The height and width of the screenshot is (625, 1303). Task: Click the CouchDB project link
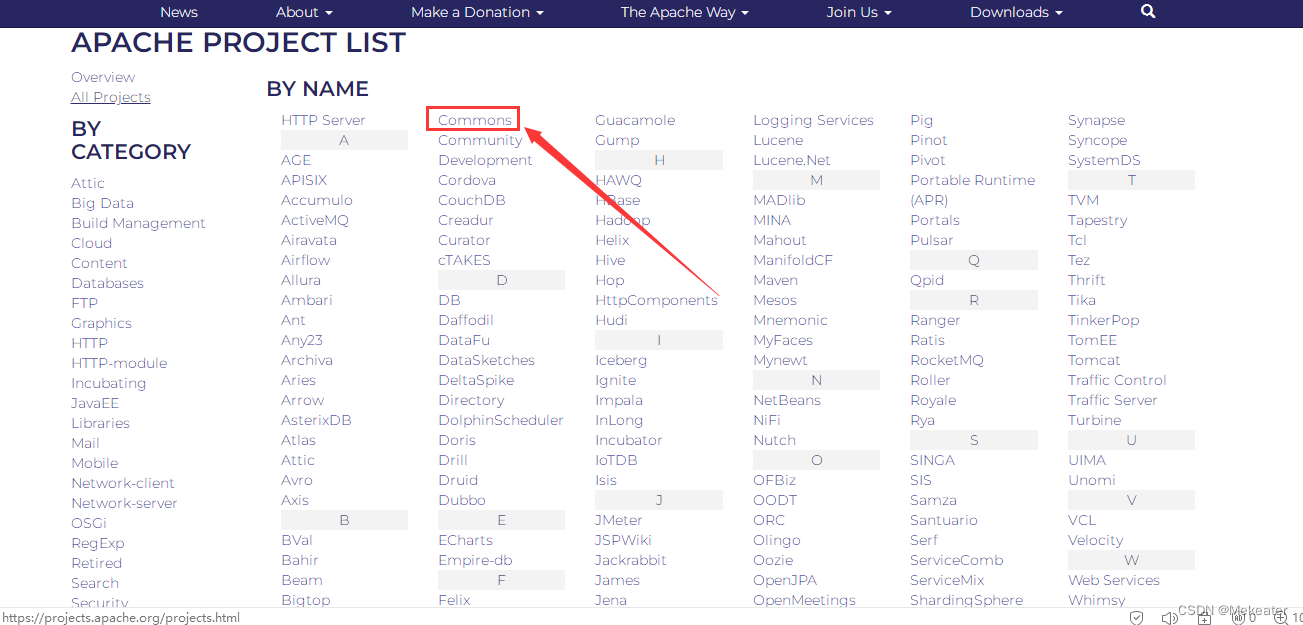(472, 200)
